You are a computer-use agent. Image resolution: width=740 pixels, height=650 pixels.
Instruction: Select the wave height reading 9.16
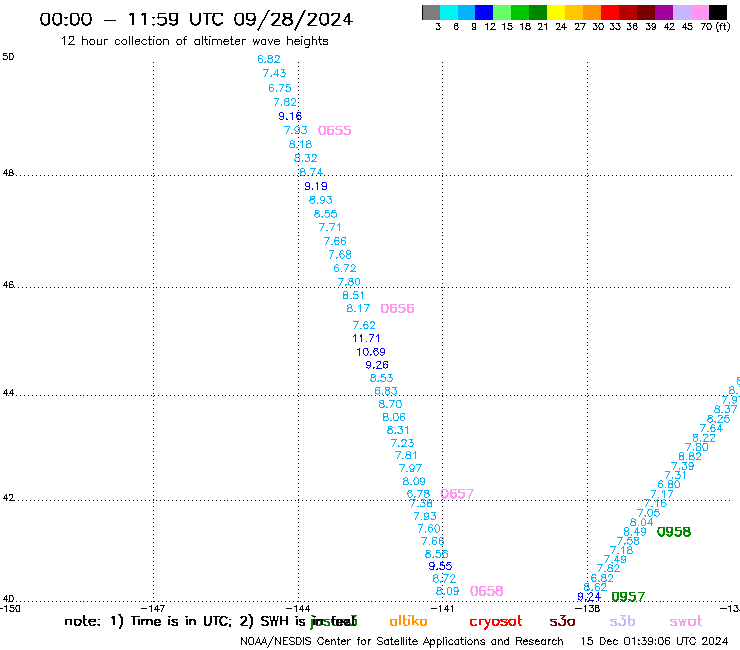[x=290, y=116]
